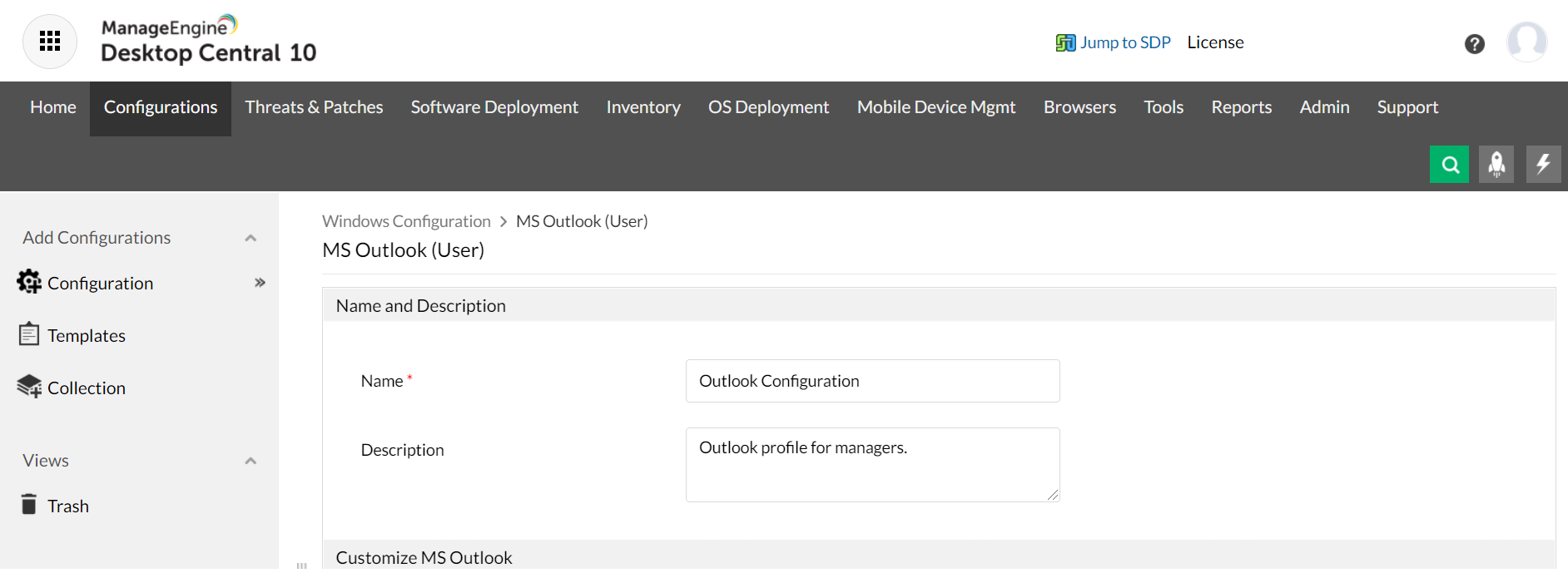Switch to the Inventory tab
The image size is (1568, 573).
(643, 107)
